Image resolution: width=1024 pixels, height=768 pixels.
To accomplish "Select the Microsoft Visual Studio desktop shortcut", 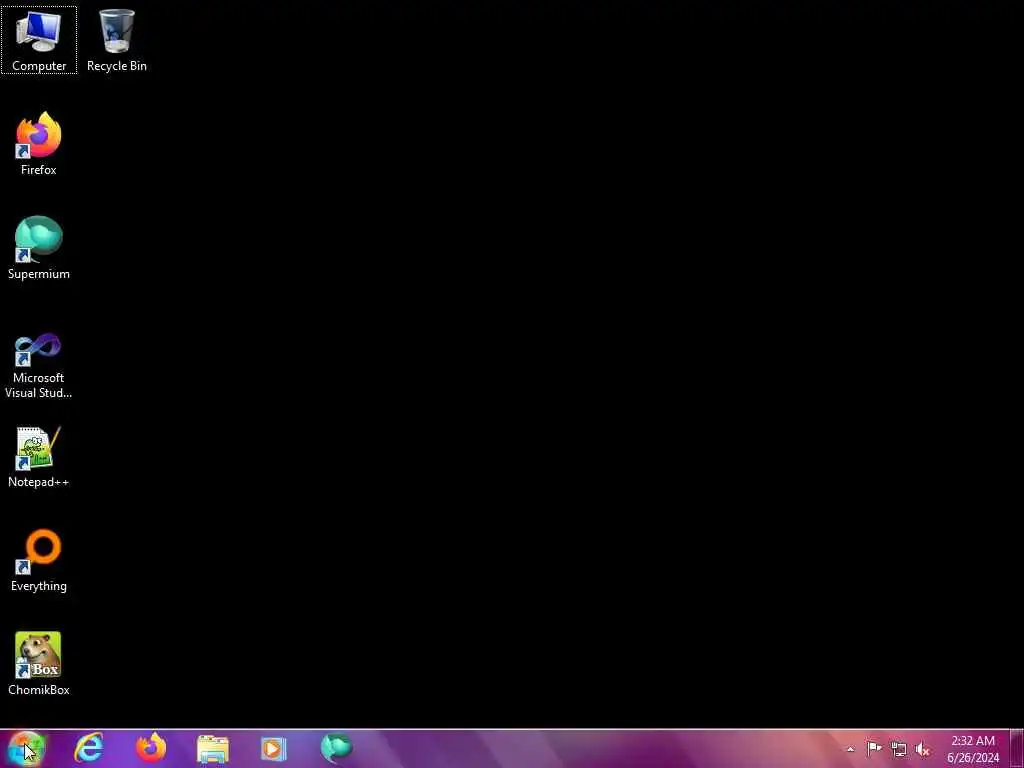I will (39, 366).
